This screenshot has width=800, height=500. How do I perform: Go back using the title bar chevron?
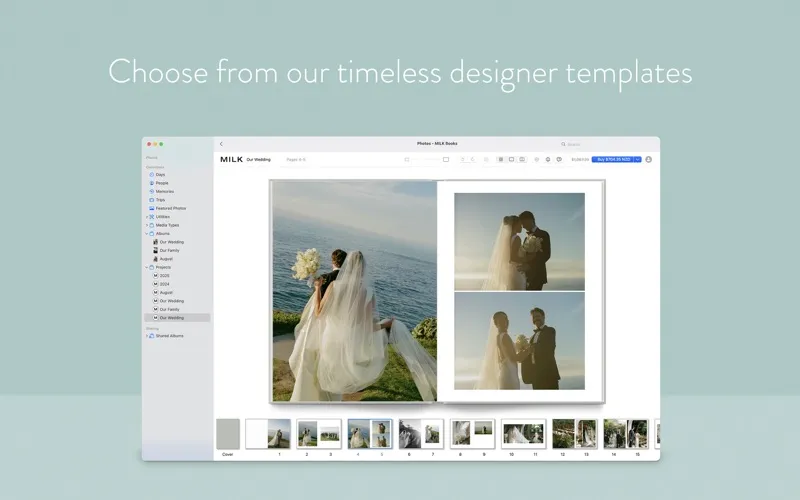click(x=221, y=144)
